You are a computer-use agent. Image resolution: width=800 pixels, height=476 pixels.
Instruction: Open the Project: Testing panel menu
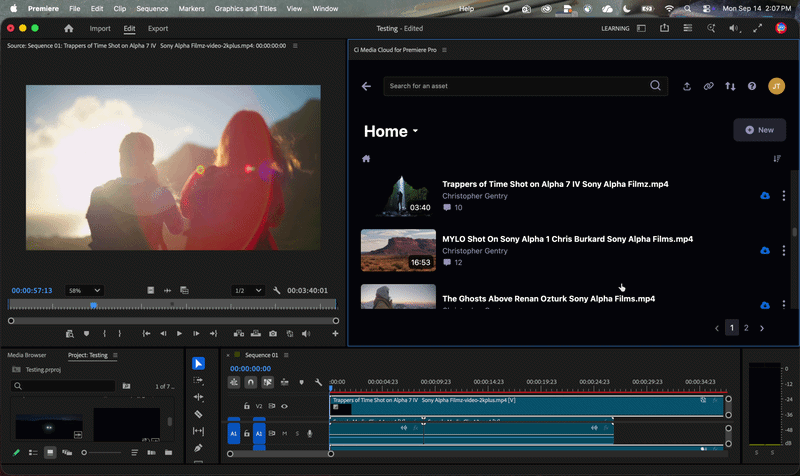coord(115,355)
